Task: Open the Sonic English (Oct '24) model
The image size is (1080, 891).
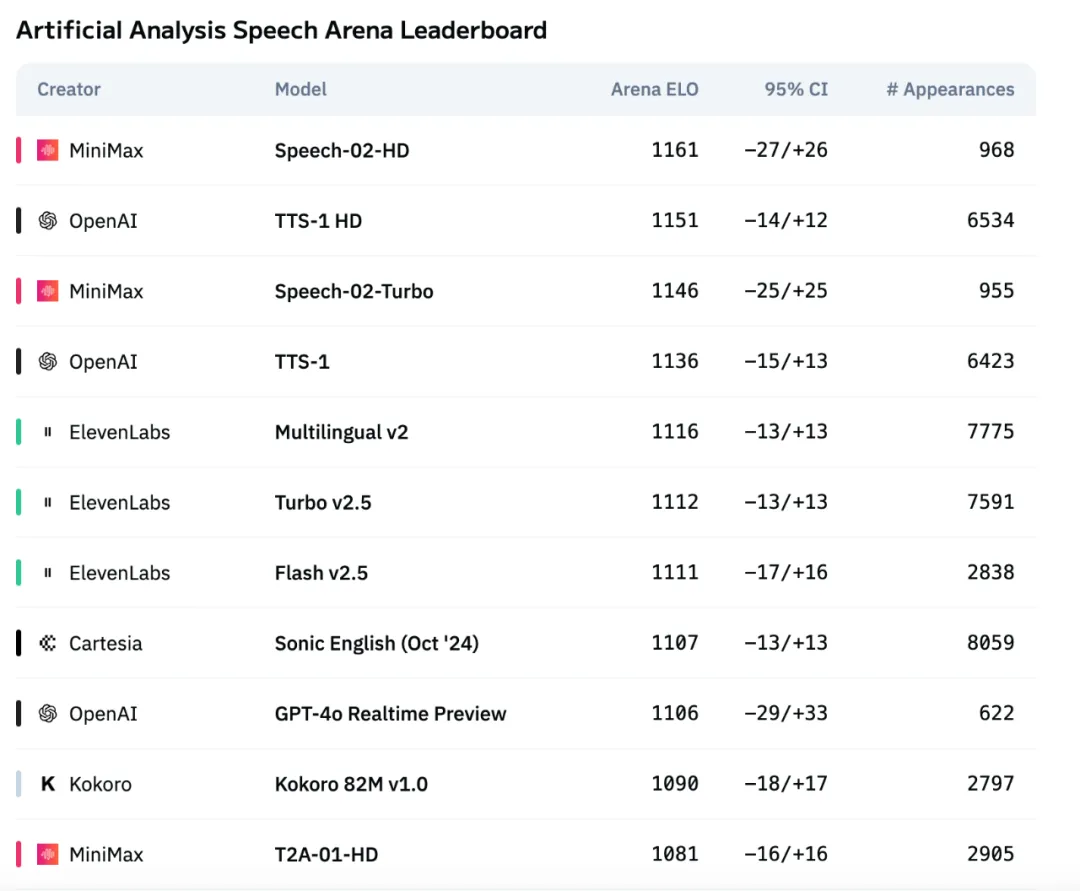Action: point(376,643)
